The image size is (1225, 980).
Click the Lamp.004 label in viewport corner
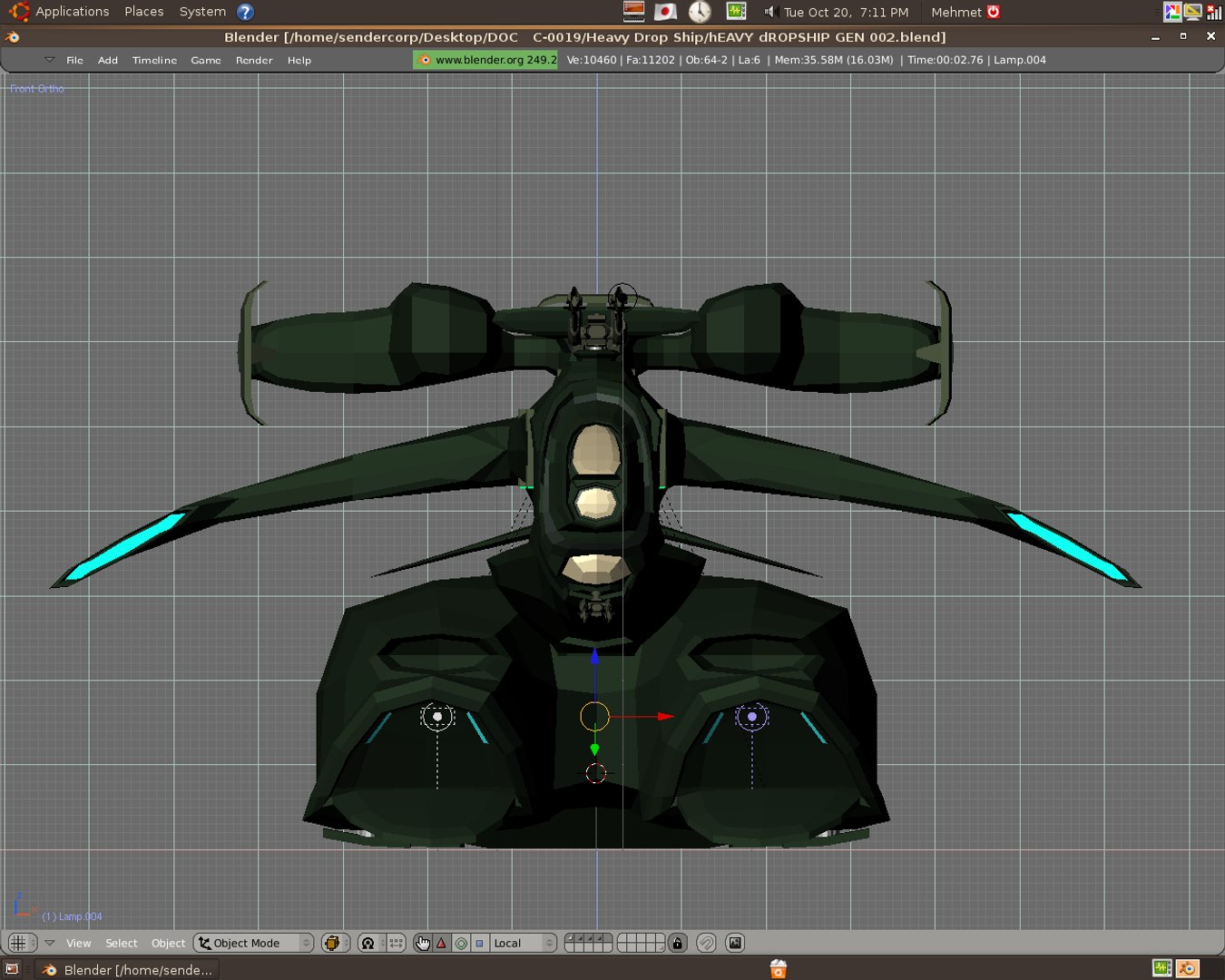click(72, 916)
